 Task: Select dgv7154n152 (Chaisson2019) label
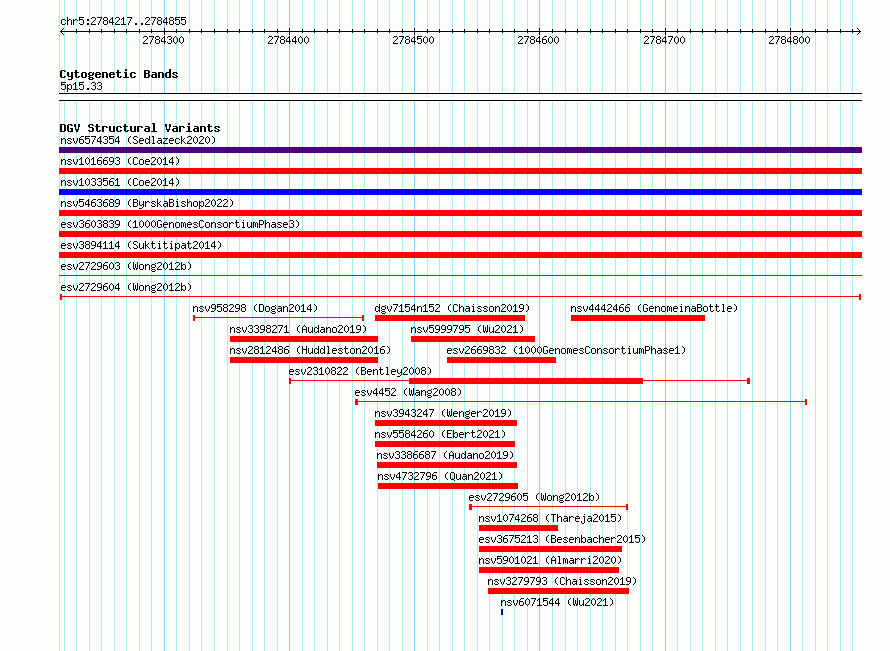pos(452,308)
